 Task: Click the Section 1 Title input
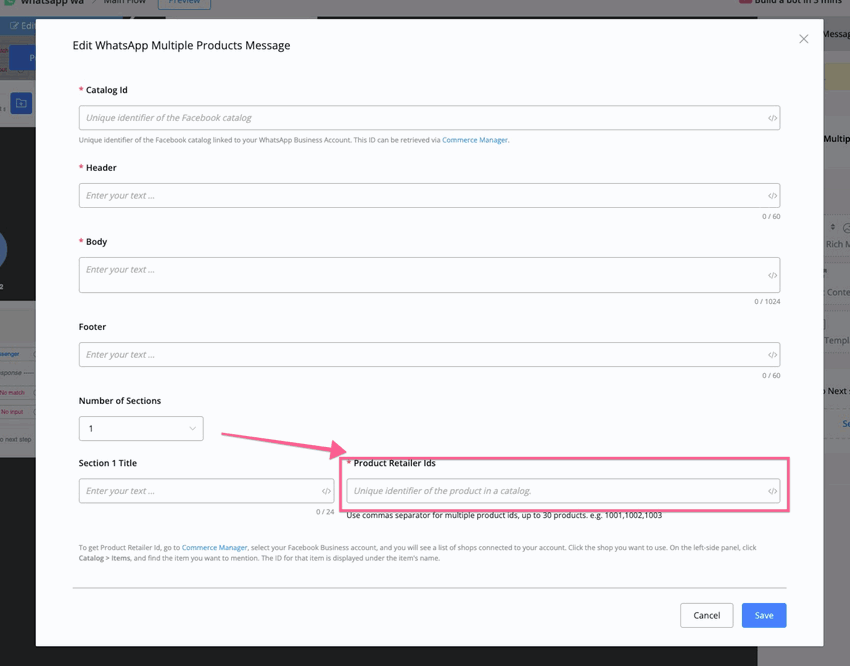click(200, 491)
